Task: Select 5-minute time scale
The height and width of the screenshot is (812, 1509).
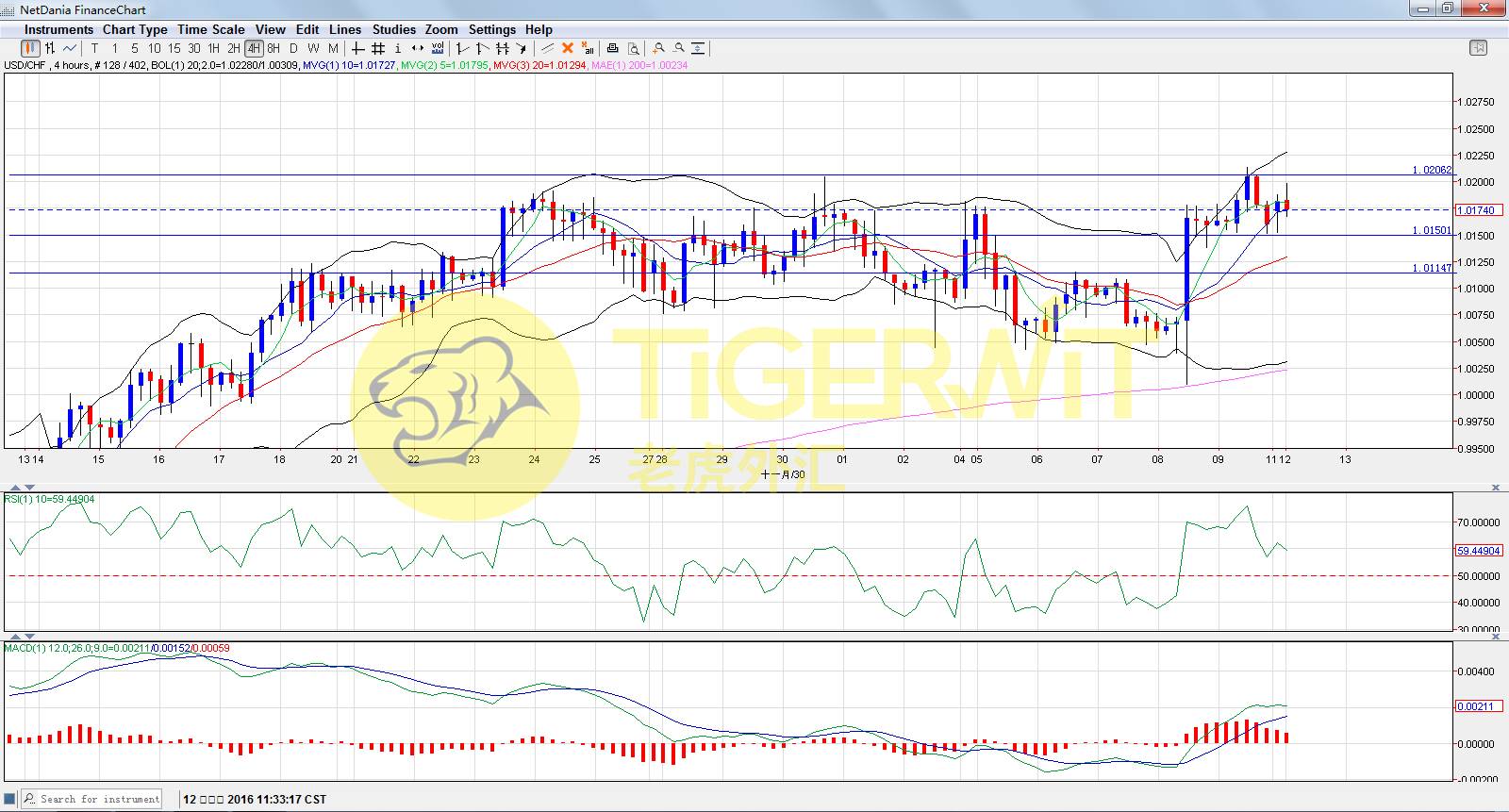Action: pos(135,48)
